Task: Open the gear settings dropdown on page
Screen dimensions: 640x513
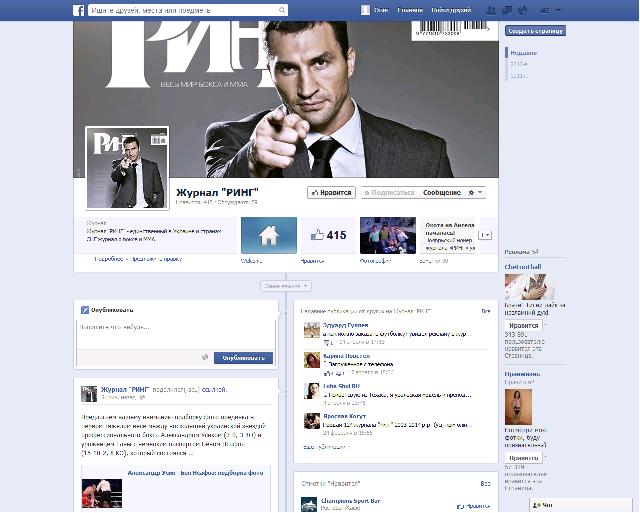Action: click(x=475, y=192)
